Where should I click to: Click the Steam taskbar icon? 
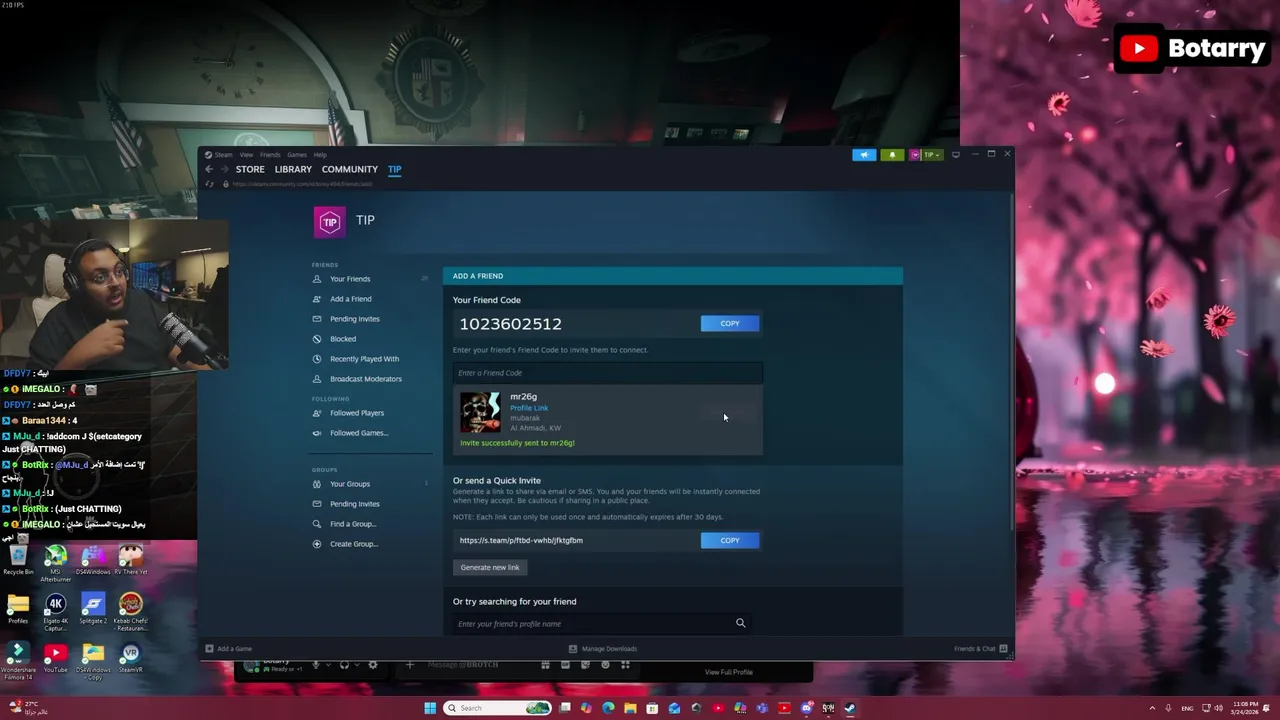[850, 708]
